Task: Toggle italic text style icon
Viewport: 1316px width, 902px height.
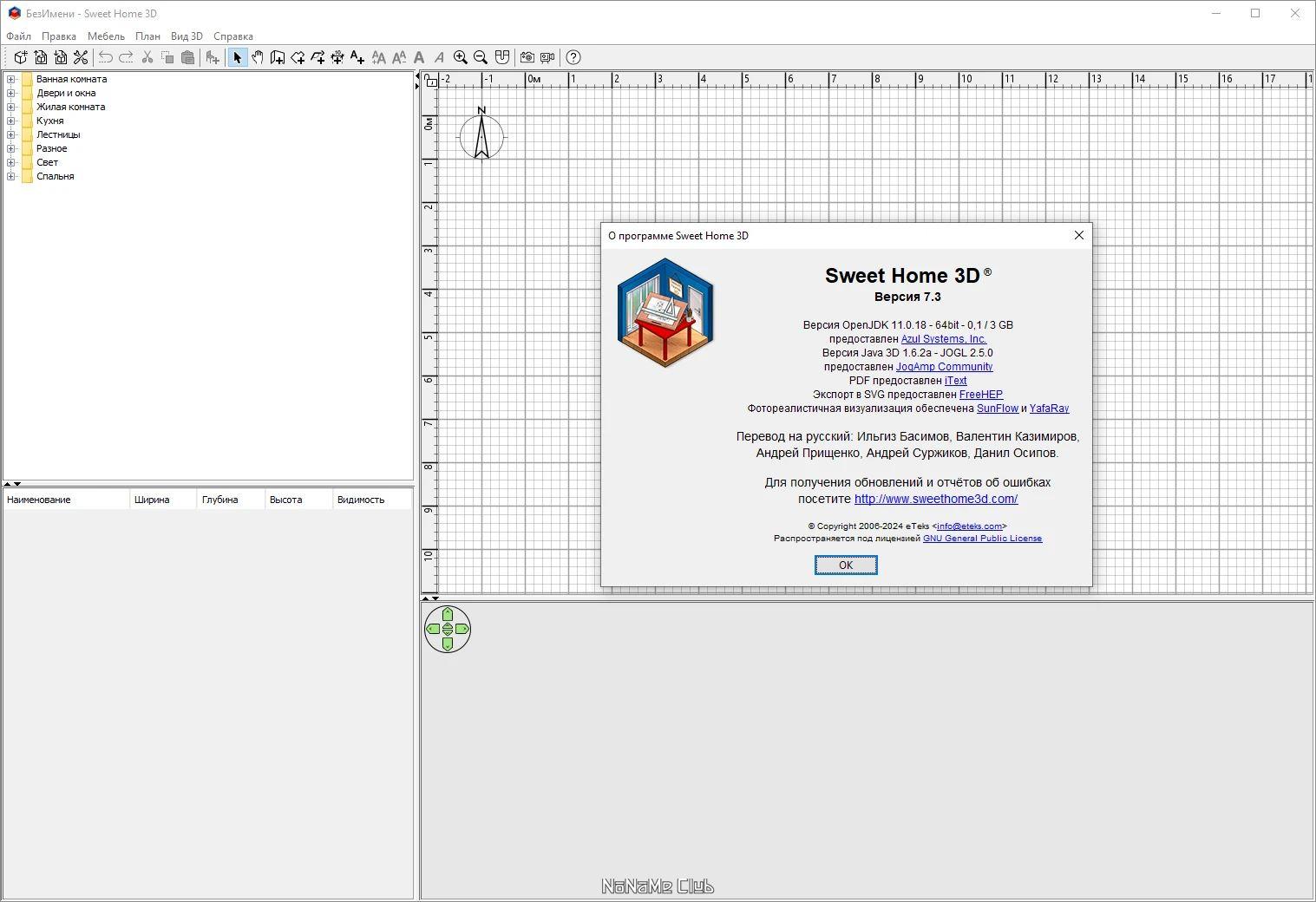Action: click(x=439, y=57)
